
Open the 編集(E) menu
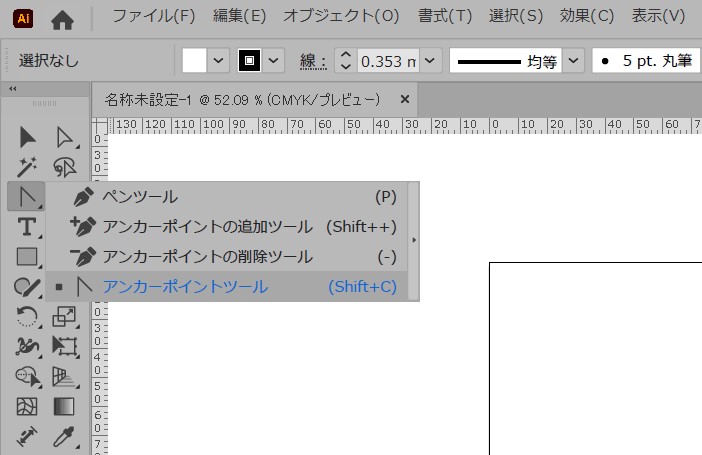pyautogui.click(x=240, y=17)
